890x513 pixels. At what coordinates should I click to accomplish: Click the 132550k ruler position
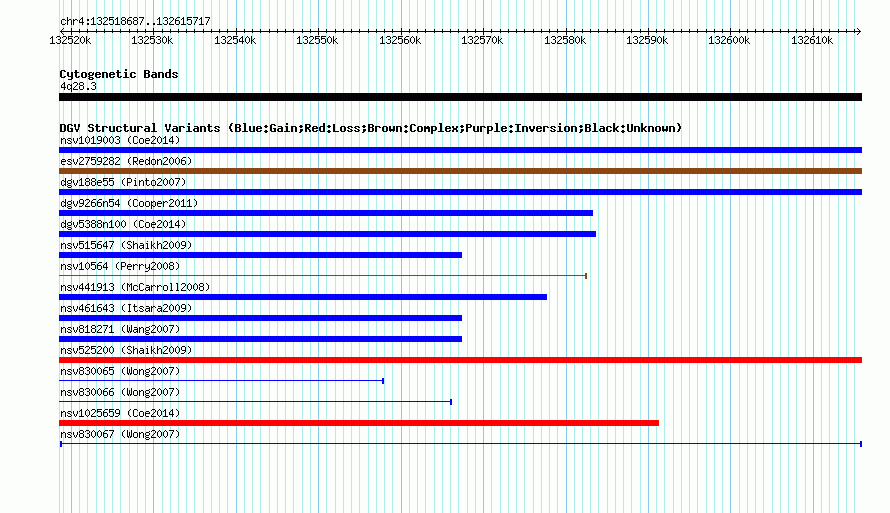click(317, 40)
